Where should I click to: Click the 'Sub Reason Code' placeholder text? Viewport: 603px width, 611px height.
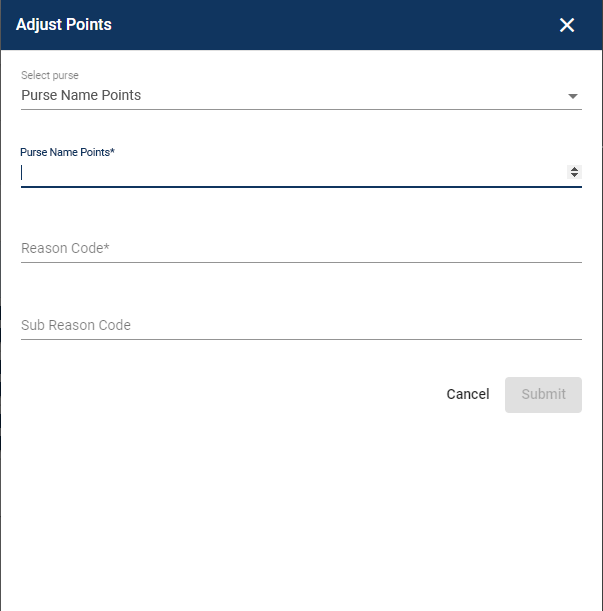coord(76,325)
